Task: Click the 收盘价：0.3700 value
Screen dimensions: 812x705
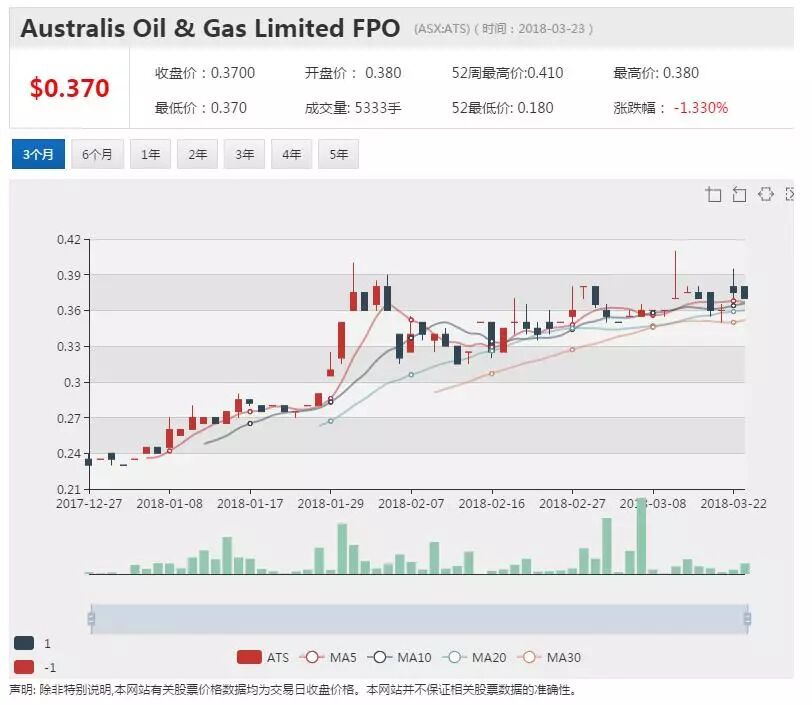Action: tap(205, 73)
